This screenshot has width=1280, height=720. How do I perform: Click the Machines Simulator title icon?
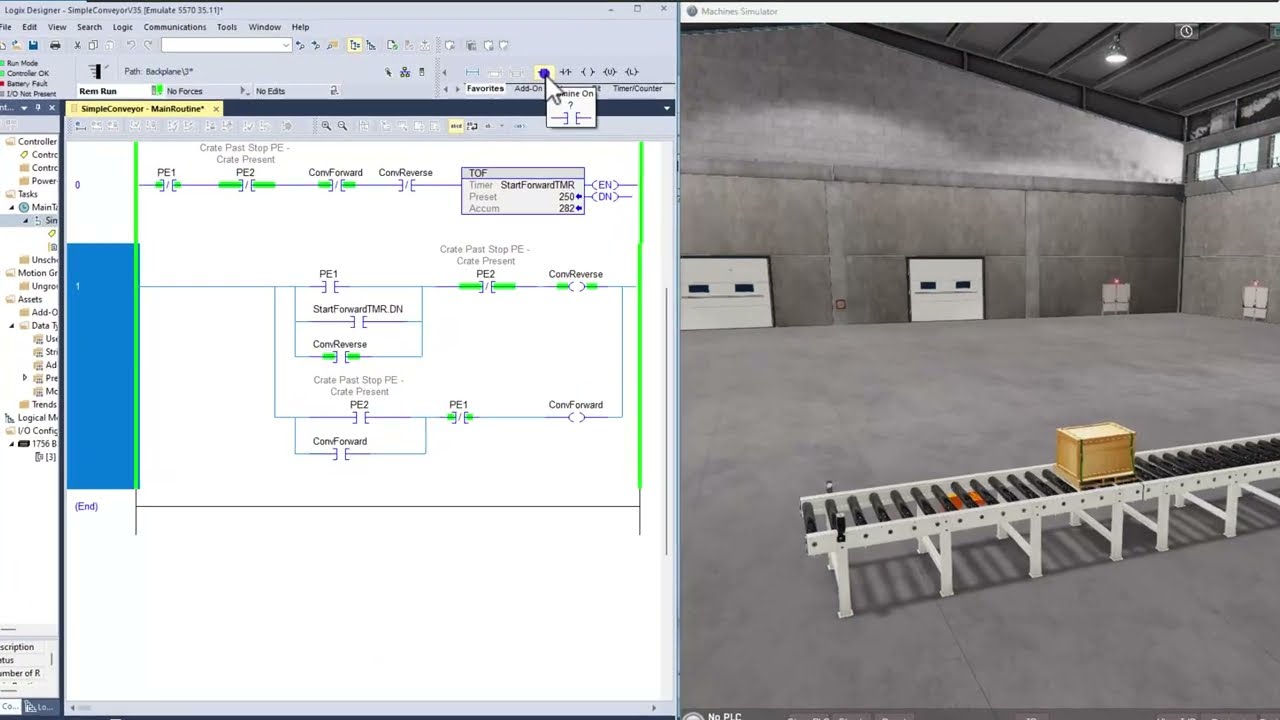pyautogui.click(x=691, y=11)
